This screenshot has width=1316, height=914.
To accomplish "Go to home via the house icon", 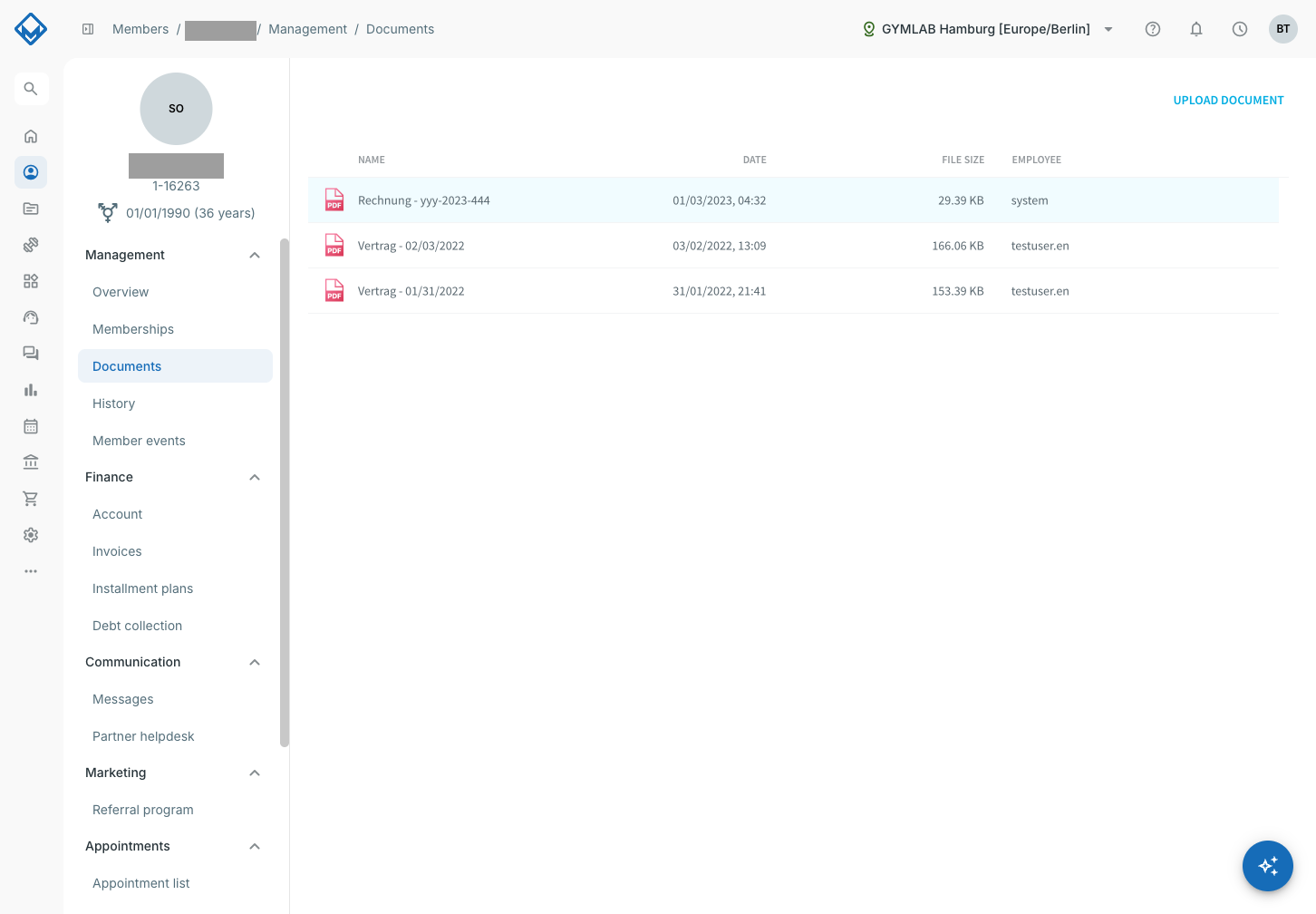I will 31,136.
